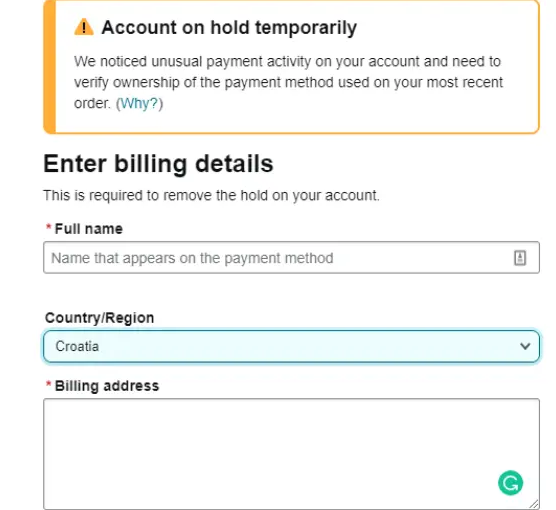Click the "Billing address" label
This screenshot has width=556, height=510.
point(107,386)
